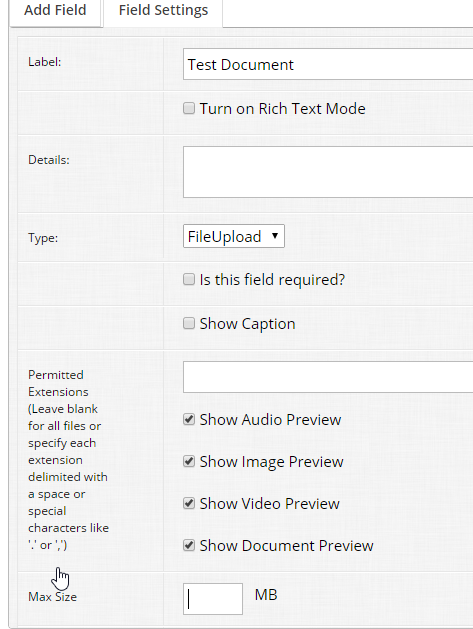The height and width of the screenshot is (629, 473).
Task: Enable the Show Caption checkbox
Action: click(x=189, y=323)
